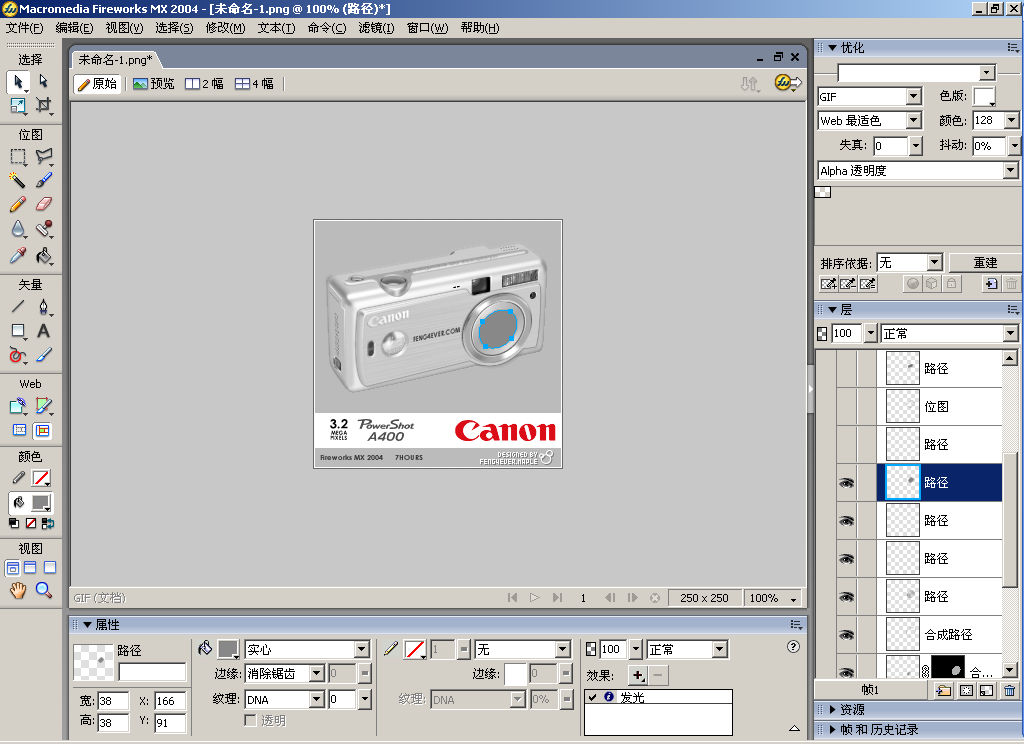
Task: Delete layer with the trash icon
Action: (x=1010, y=690)
